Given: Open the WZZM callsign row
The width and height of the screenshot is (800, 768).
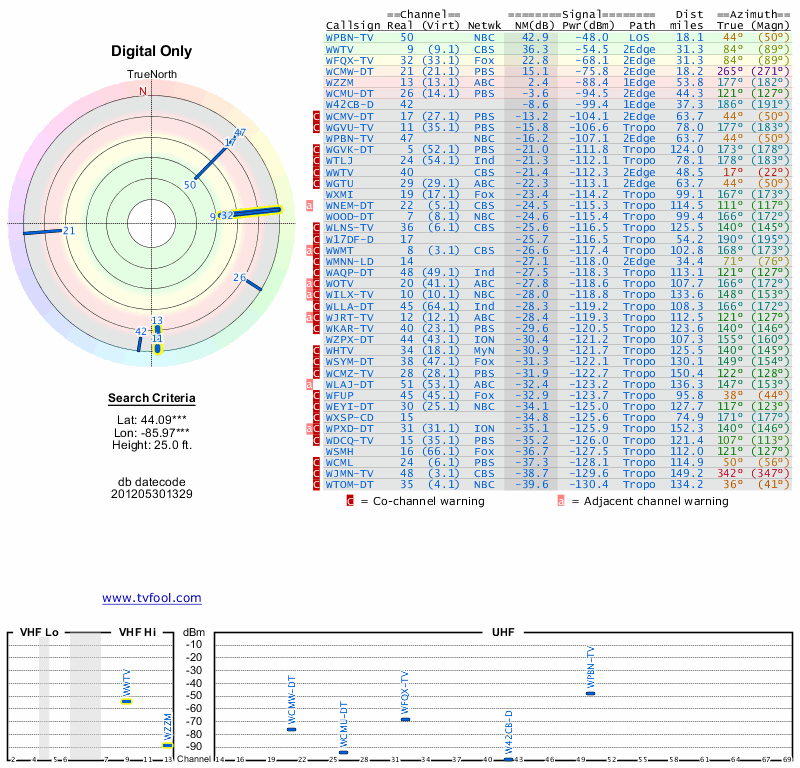Looking at the screenshot, I should tap(342, 82).
